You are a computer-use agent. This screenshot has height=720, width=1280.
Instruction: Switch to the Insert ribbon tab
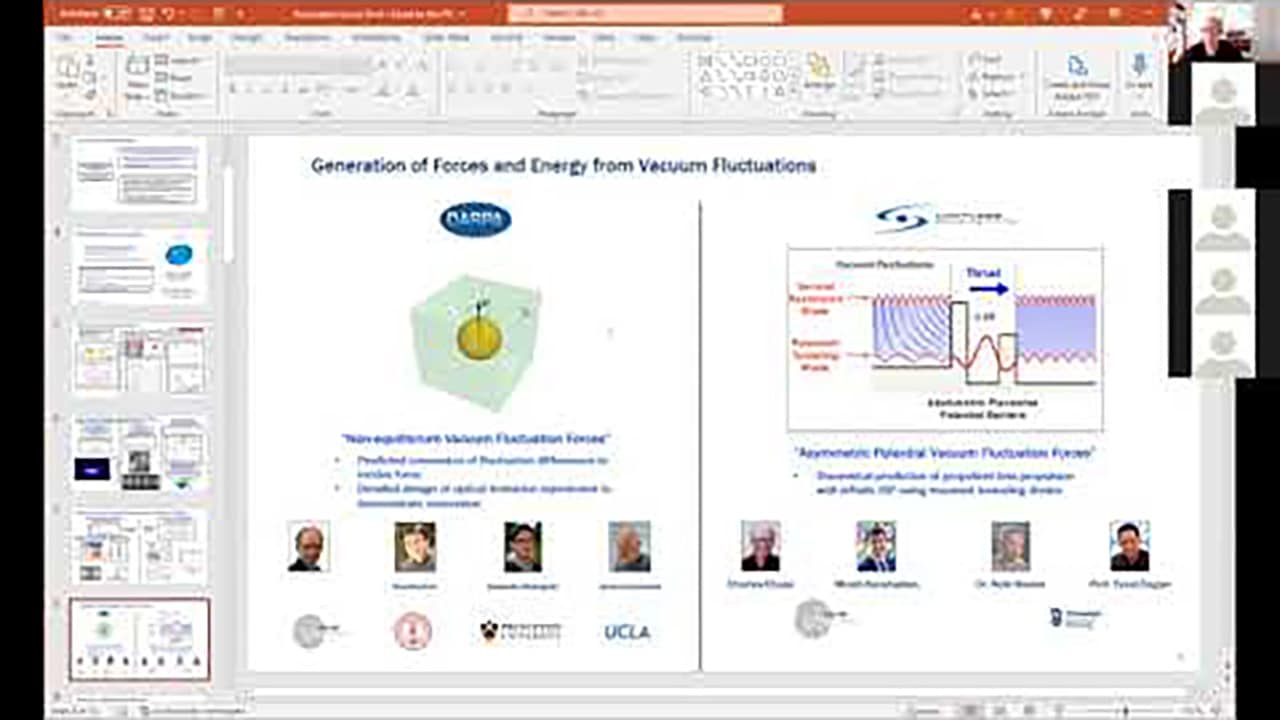[155, 37]
